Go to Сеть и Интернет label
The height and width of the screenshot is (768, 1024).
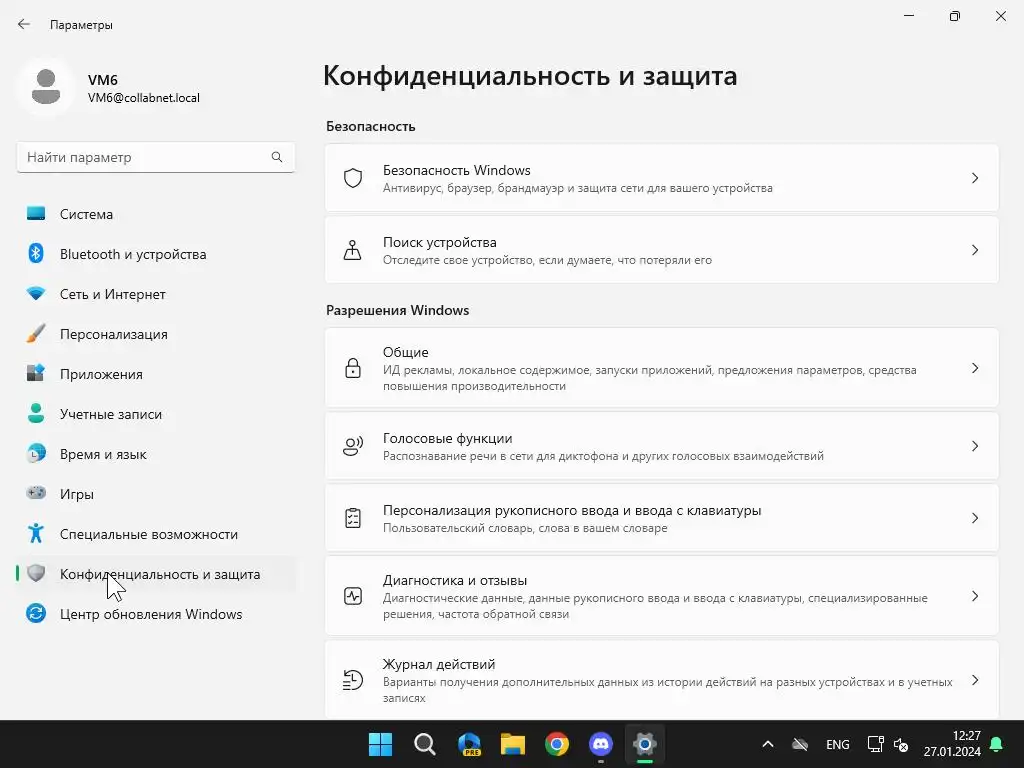point(112,295)
